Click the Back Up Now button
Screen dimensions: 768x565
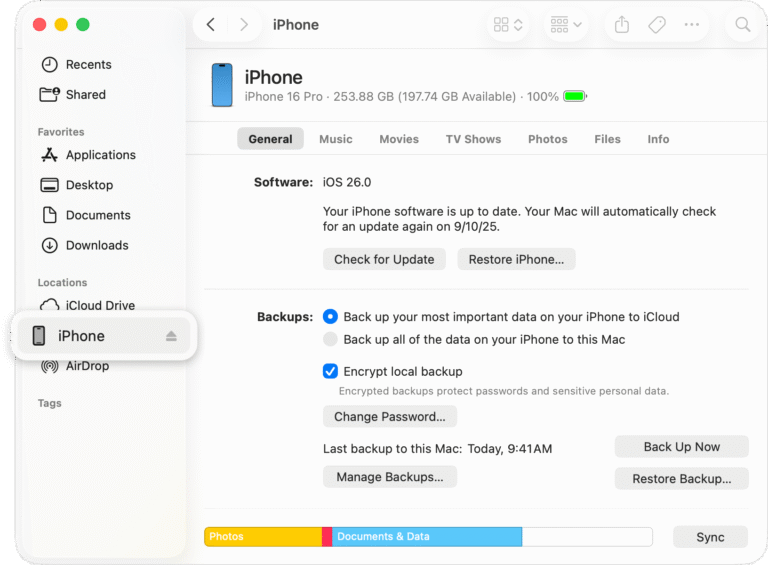pyautogui.click(x=681, y=447)
